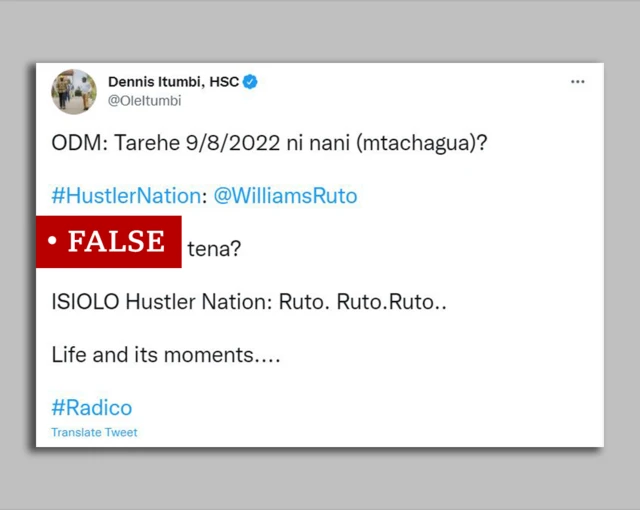Open Dennis Itumbi's profile avatar
640x510 pixels.
tap(74, 91)
